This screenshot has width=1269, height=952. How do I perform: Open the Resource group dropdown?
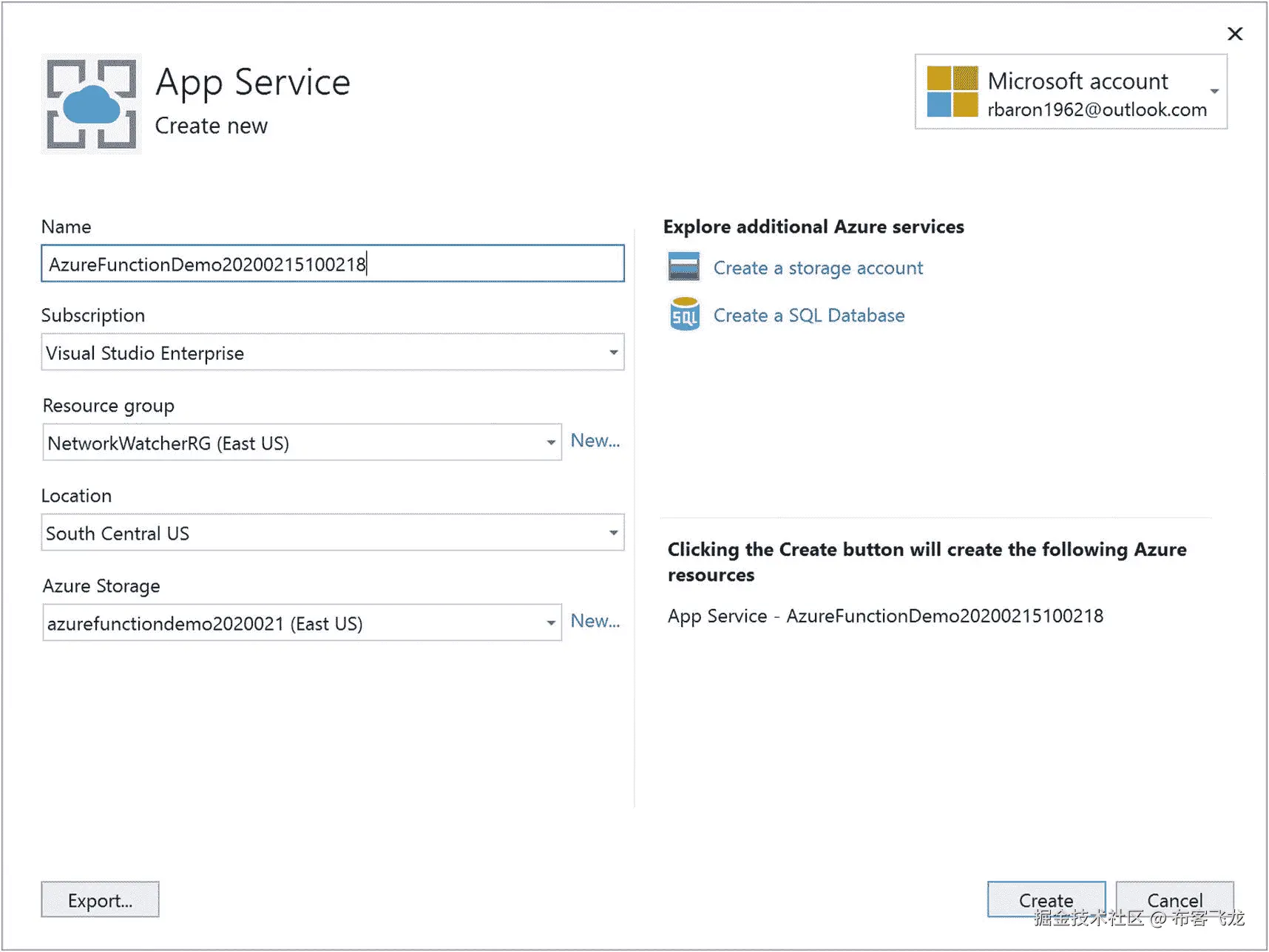click(551, 443)
